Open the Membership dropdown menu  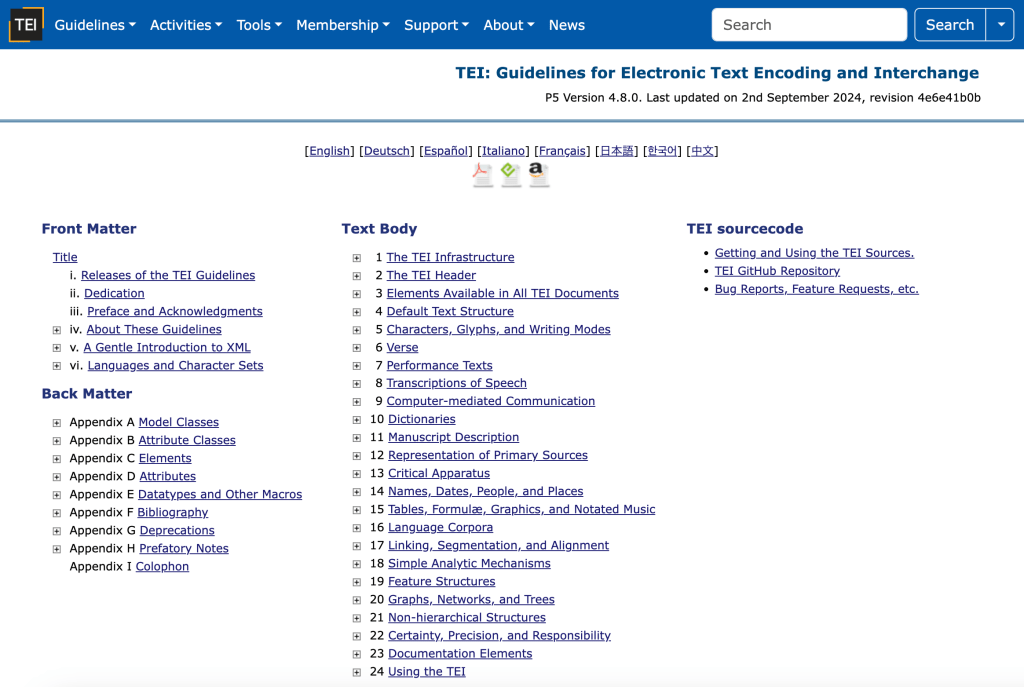point(342,25)
